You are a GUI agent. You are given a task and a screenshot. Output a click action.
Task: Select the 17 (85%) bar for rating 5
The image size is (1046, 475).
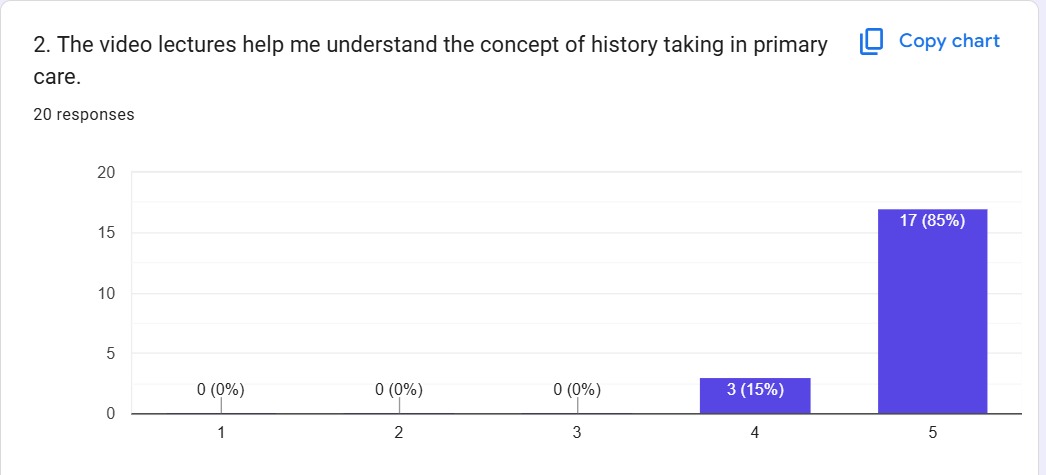933,312
